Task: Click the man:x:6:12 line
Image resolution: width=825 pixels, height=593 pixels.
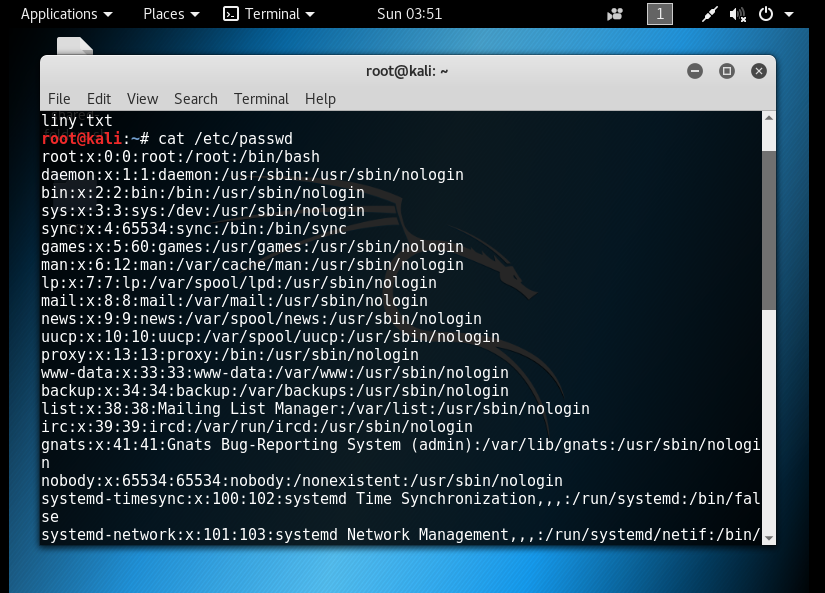Action: click(253, 265)
